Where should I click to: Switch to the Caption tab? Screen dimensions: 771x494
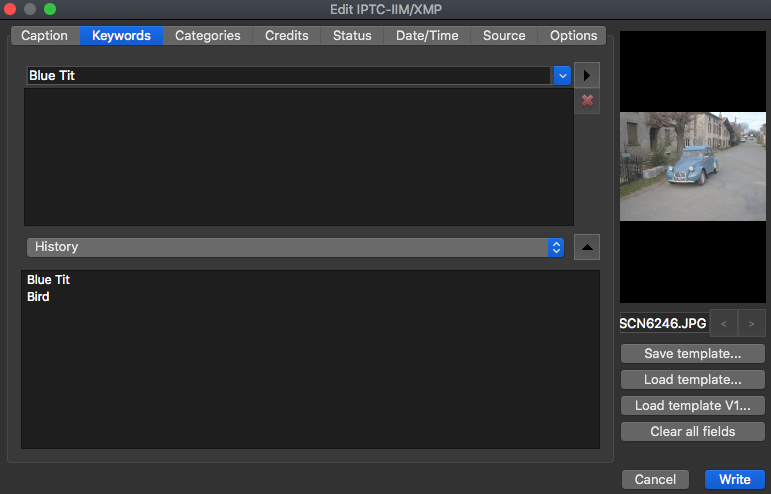[45, 36]
